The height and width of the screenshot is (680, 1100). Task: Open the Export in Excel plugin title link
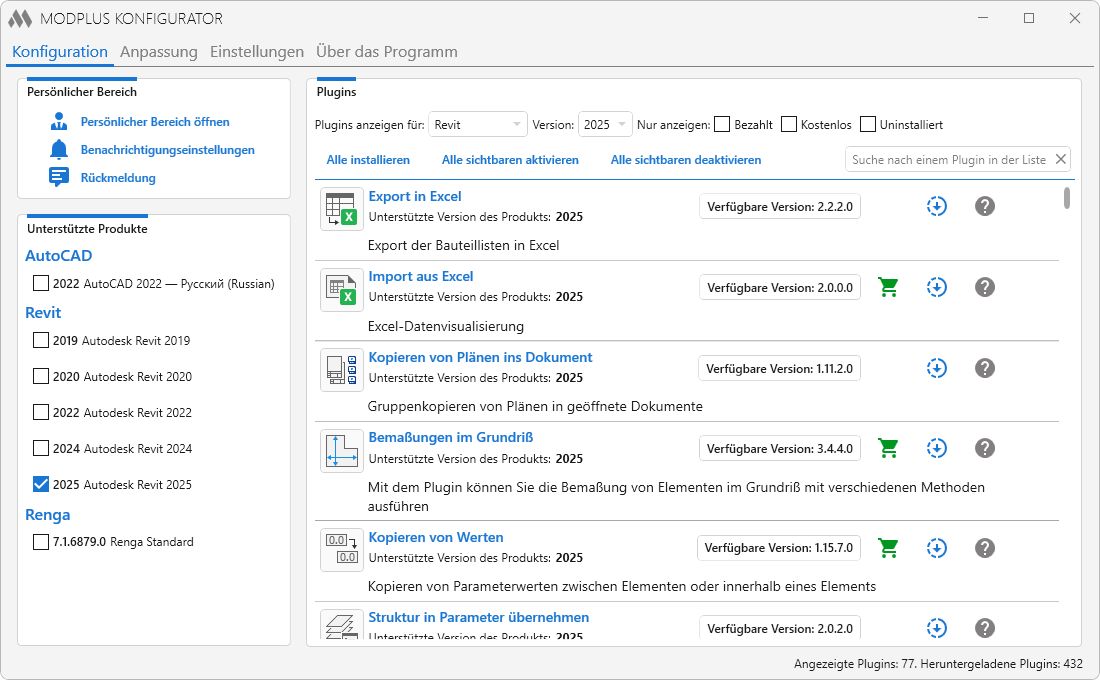(415, 196)
